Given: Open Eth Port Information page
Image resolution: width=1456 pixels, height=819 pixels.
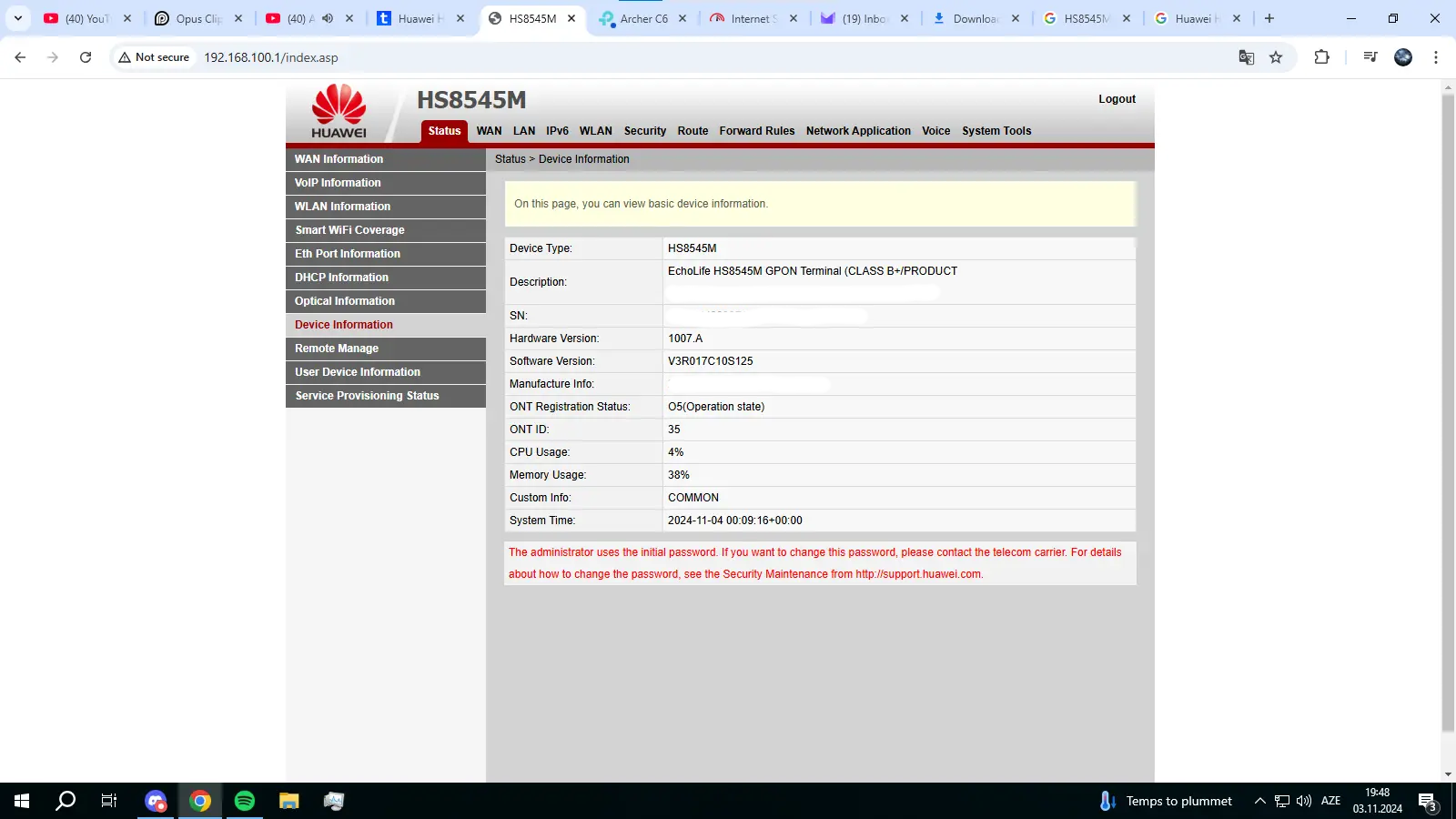Looking at the screenshot, I should click(x=386, y=254).
